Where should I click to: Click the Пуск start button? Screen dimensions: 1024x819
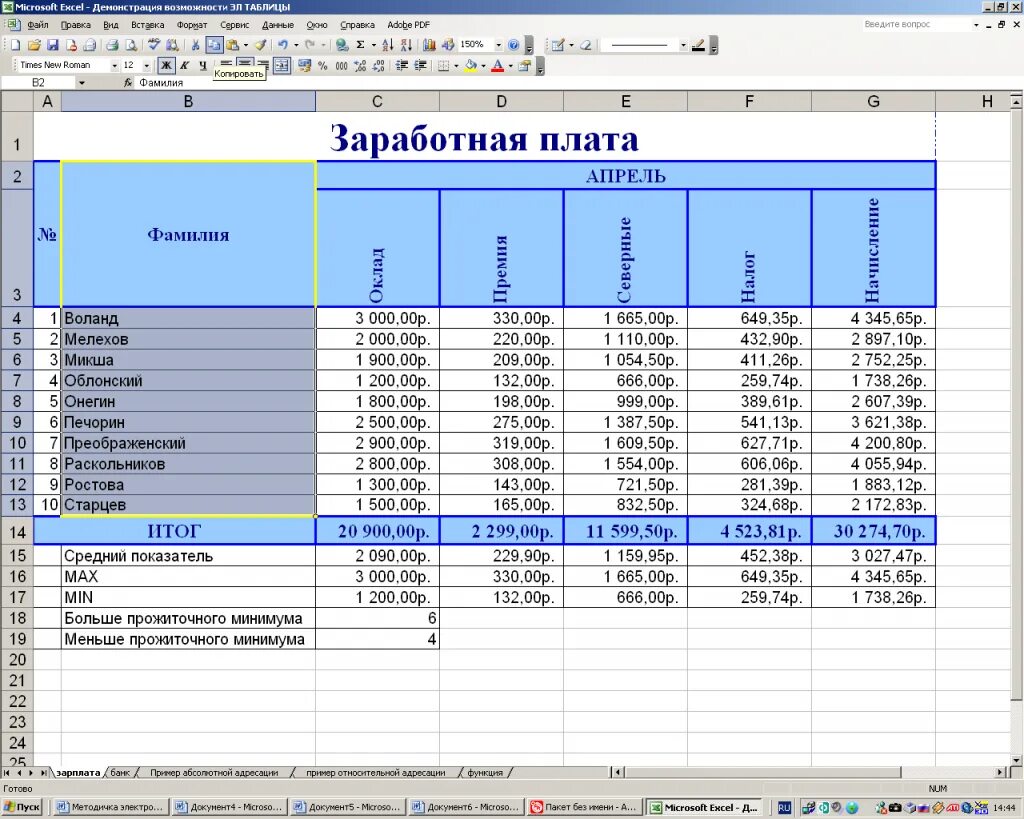(x=22, y=807)
